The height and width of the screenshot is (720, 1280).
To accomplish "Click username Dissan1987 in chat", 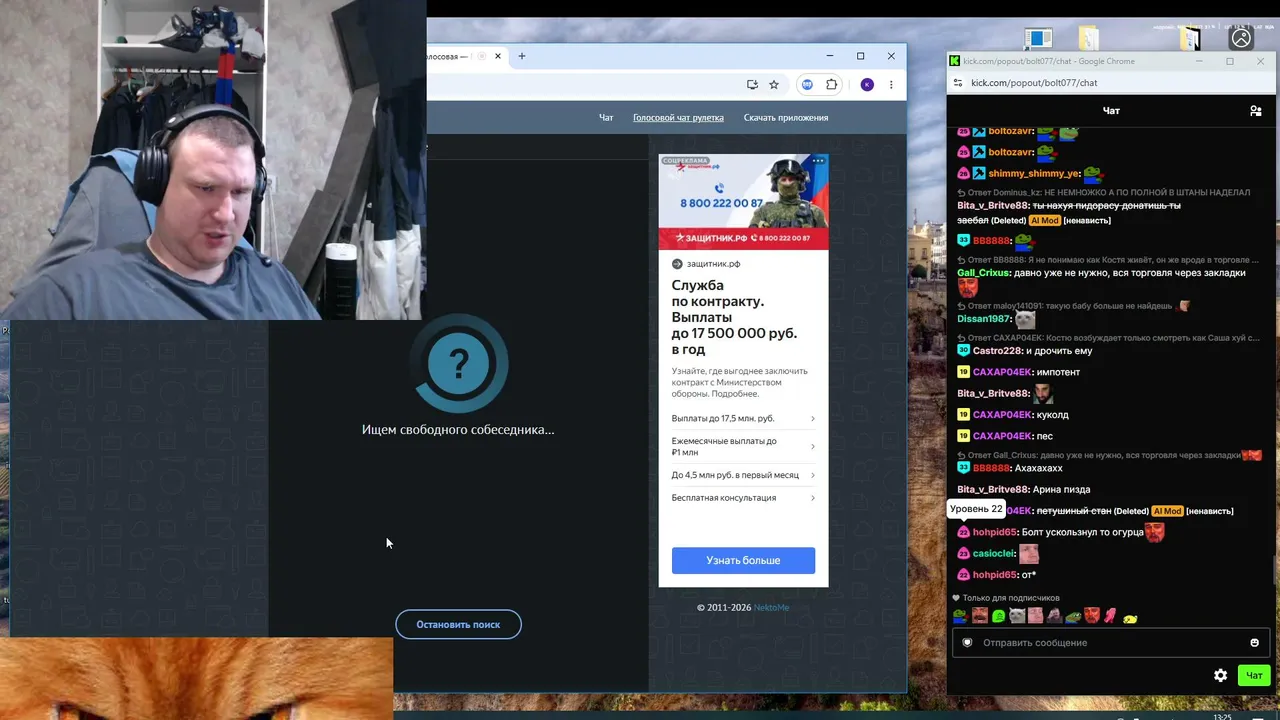I will (984, 319).
